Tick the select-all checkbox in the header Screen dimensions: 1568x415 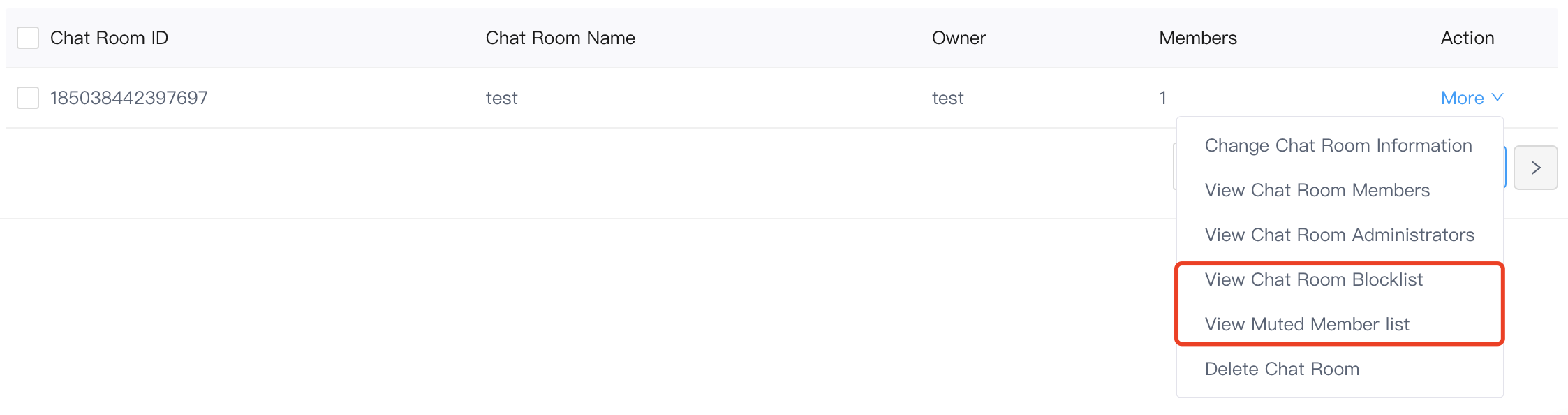pos(28,38)
